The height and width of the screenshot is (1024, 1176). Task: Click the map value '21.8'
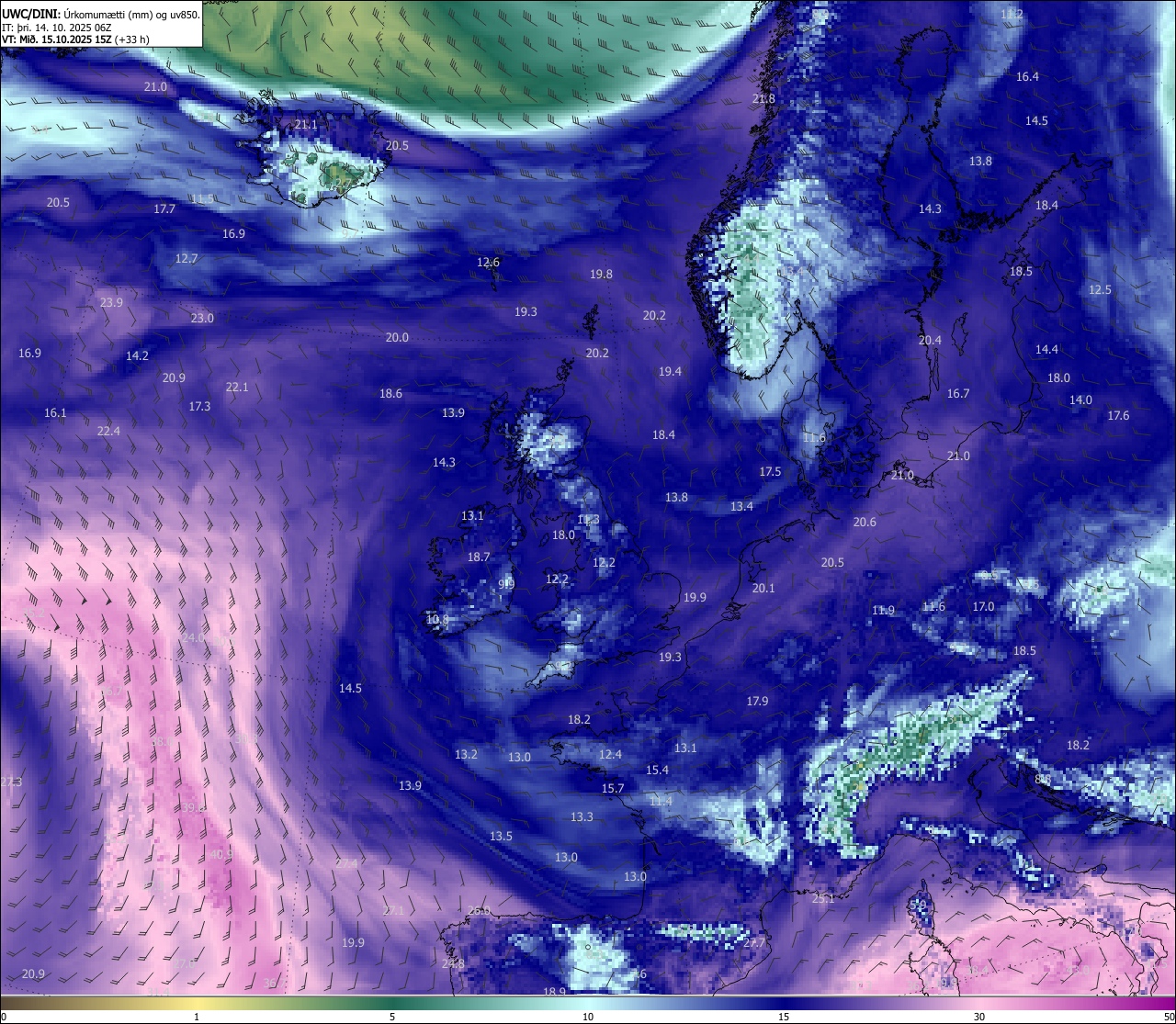coord(763,99)
